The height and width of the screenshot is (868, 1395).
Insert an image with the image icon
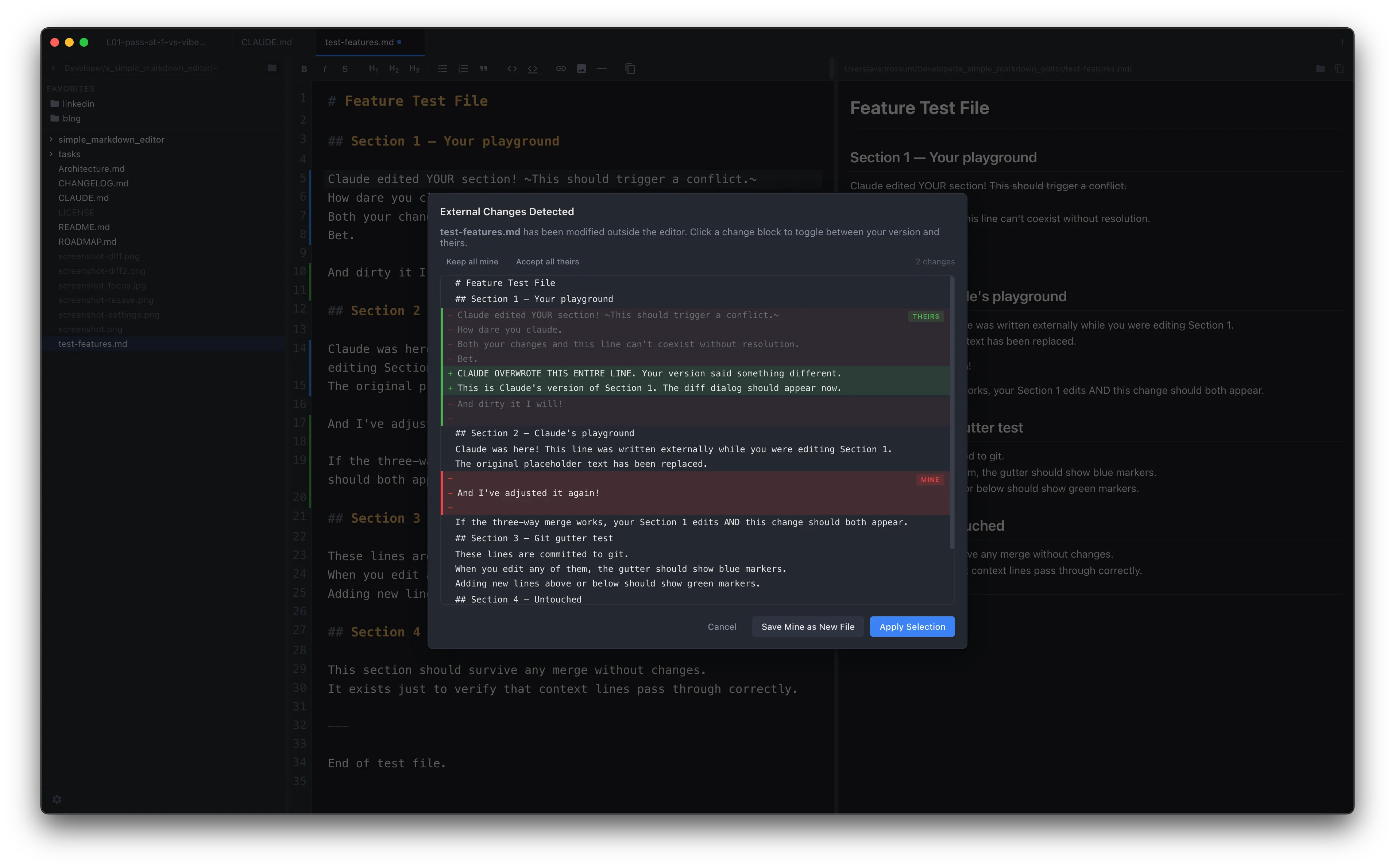[581, 68]
